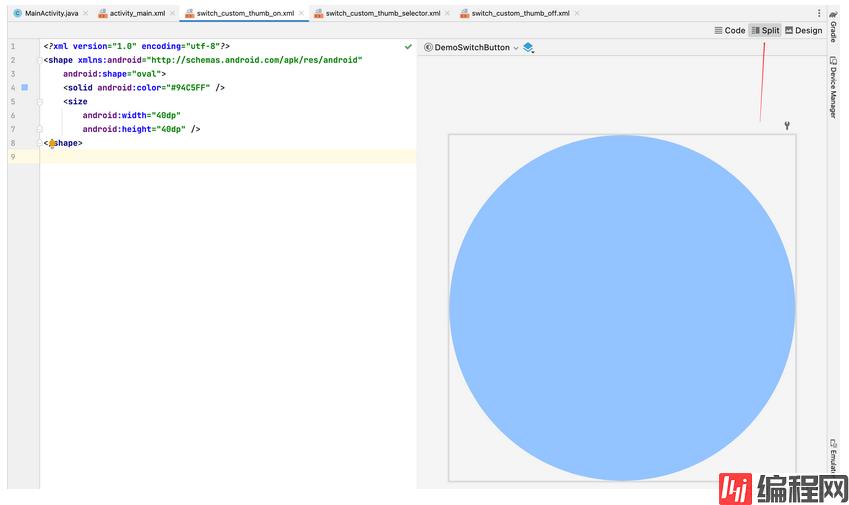Switch to Design view mode

point(803,31)
